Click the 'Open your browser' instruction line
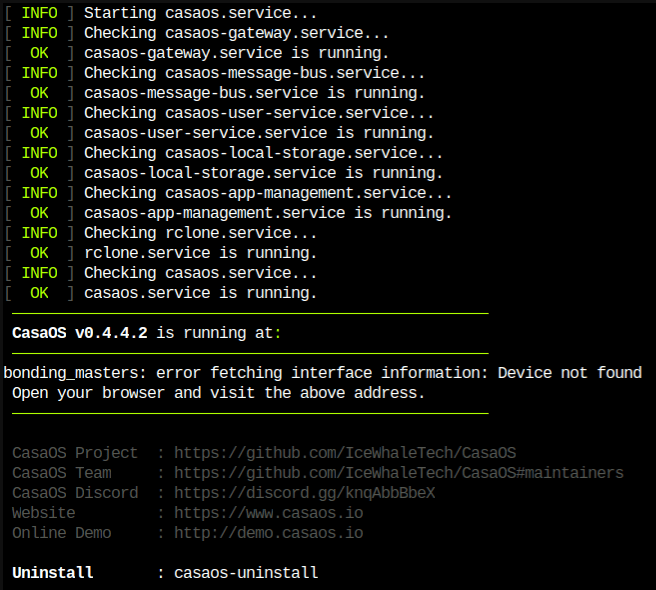Screen dimensions: 656x590 tap(218, 393)
